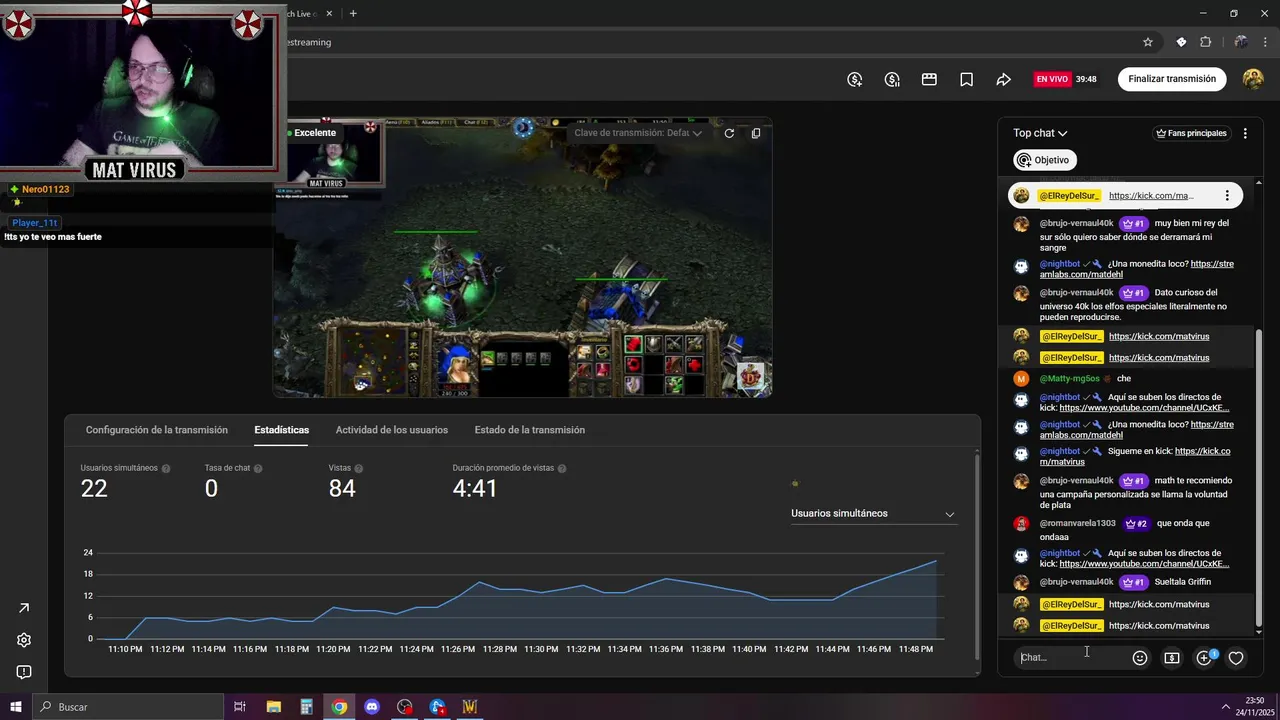Open the Super Chat purchase dollar-plus icon
Image resolution: width=1280 pixels, height=720 pixels.
coord(855,79)
